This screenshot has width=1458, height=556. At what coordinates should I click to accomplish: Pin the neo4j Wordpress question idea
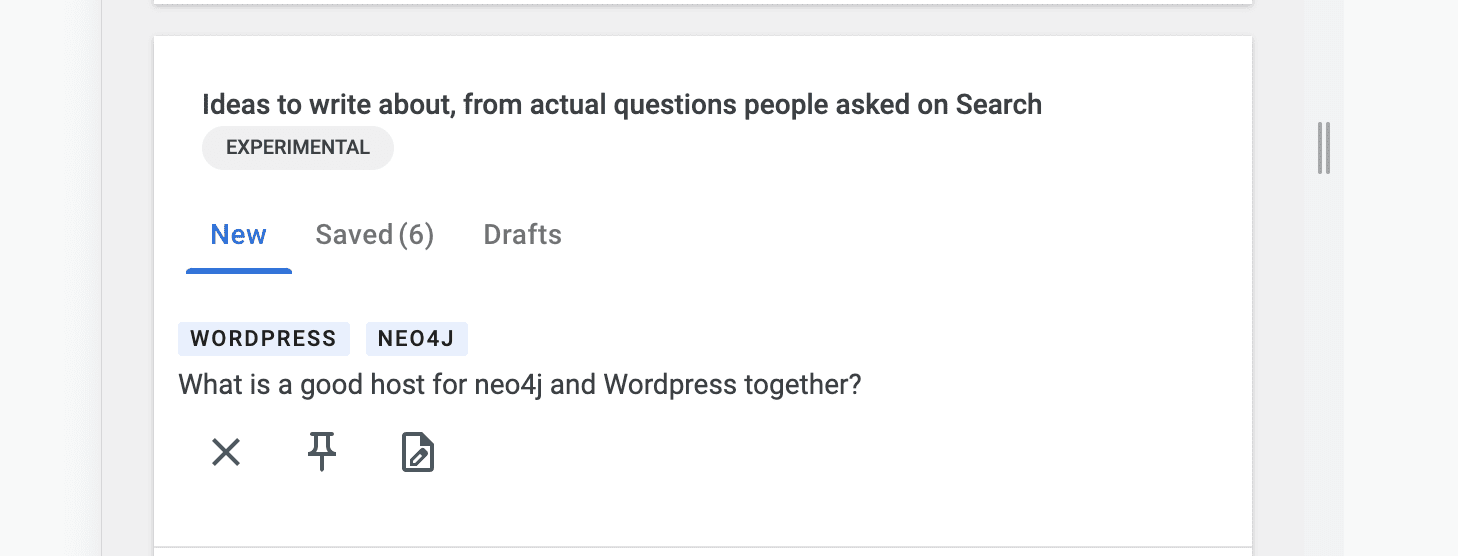pos(321,453)
